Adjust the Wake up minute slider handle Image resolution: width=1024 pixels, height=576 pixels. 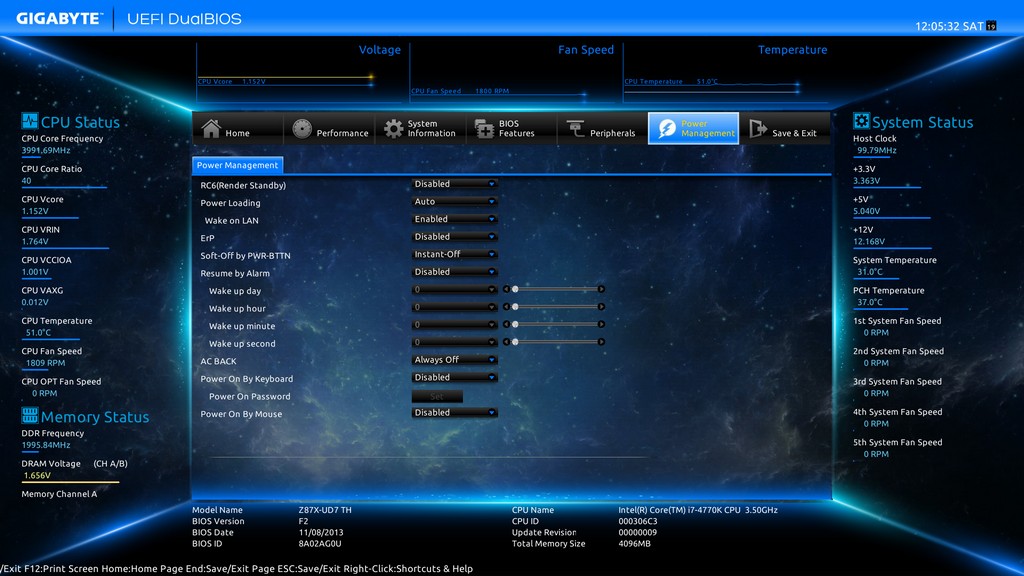pos(515,324)
